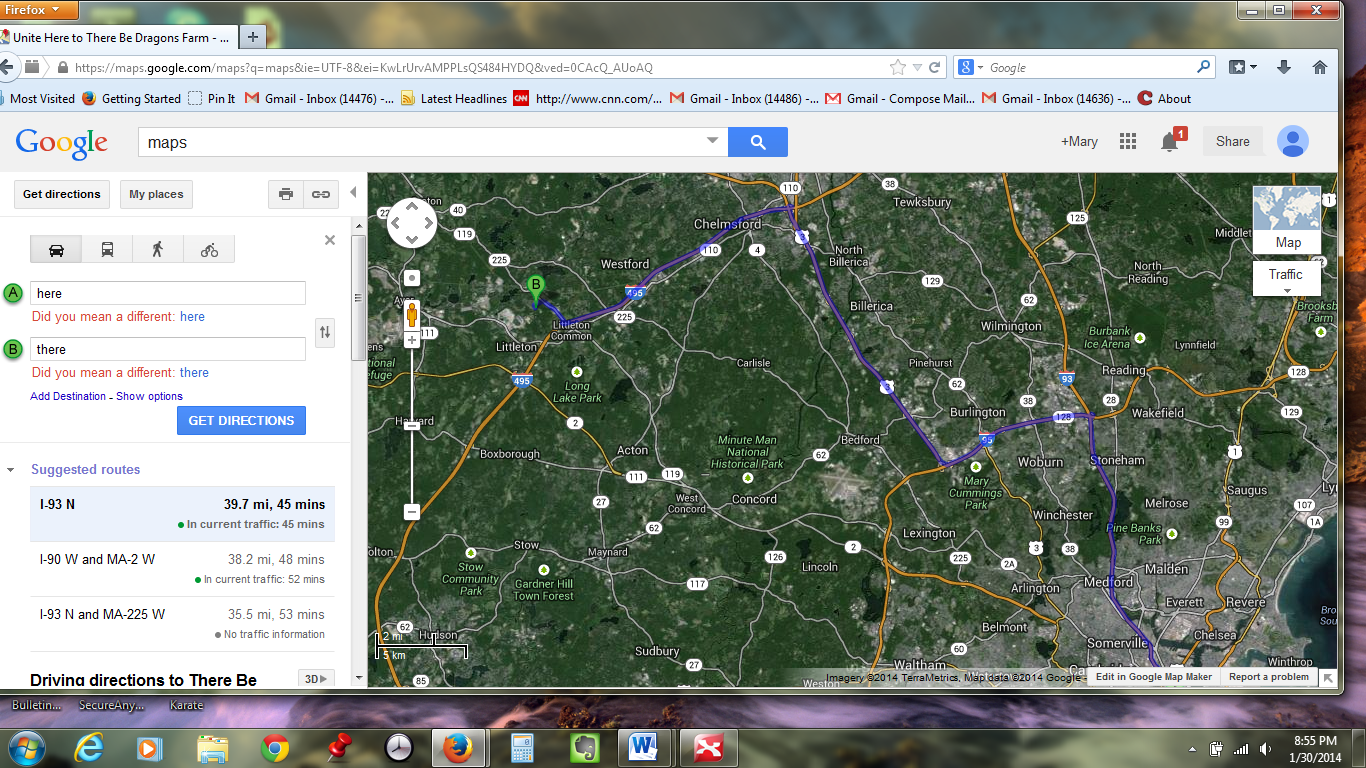Click the zoom slider handle on map
The height and width of the screenshot is (768, 1366).
[x=412, y=426]
